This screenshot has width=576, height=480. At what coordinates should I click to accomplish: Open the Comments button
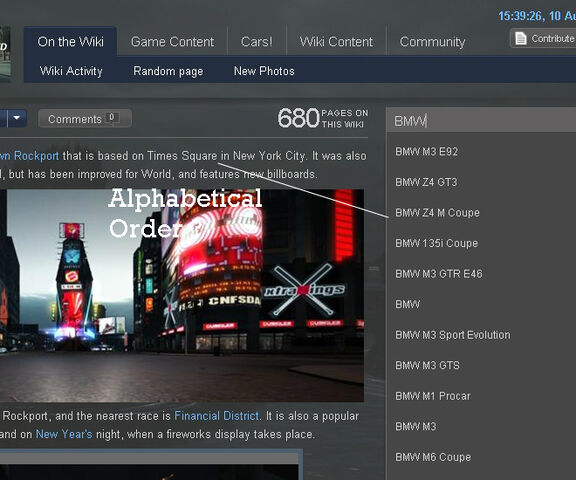tap(85, 119)
